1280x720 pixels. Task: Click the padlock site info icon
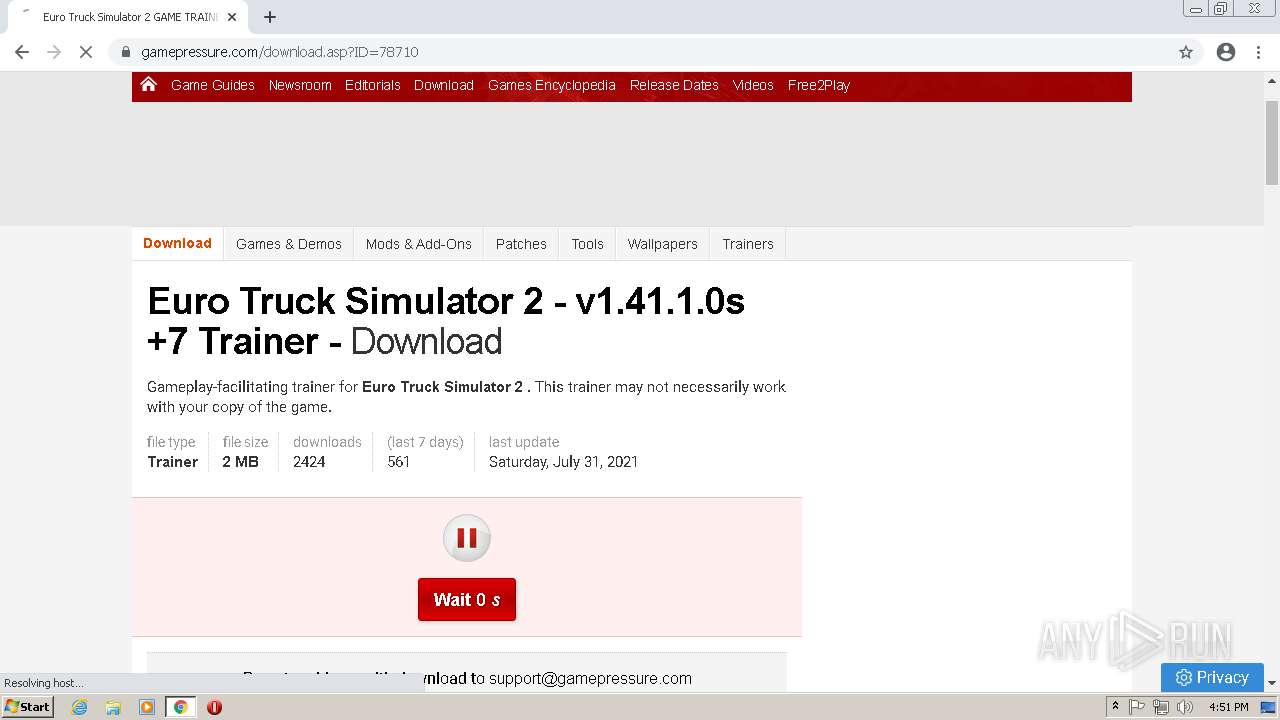coord(126,52)
